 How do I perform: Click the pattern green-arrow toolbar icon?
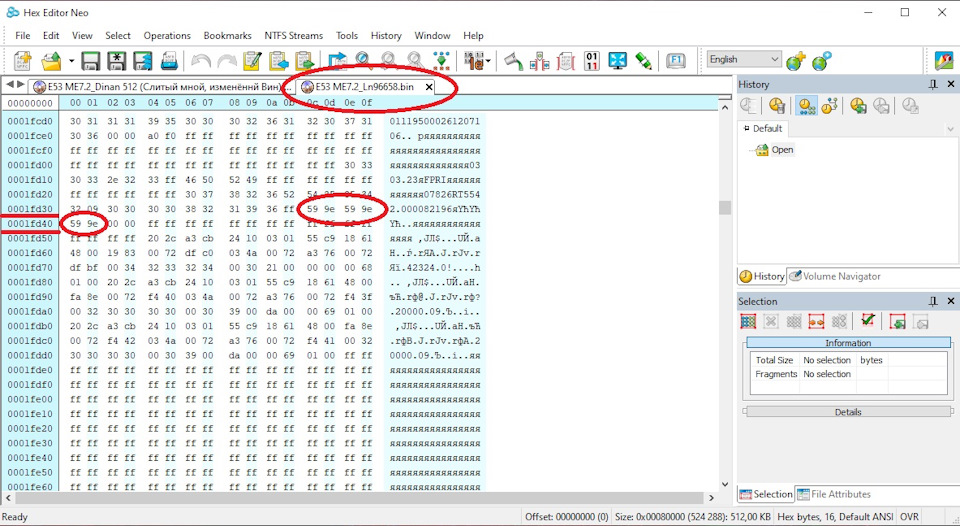coord(441,61)
